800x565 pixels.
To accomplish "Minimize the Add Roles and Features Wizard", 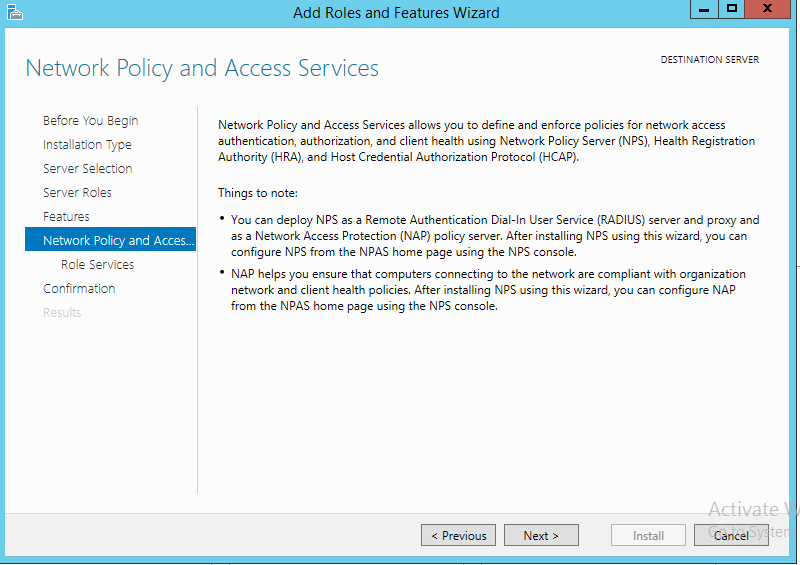I will 704,9.
